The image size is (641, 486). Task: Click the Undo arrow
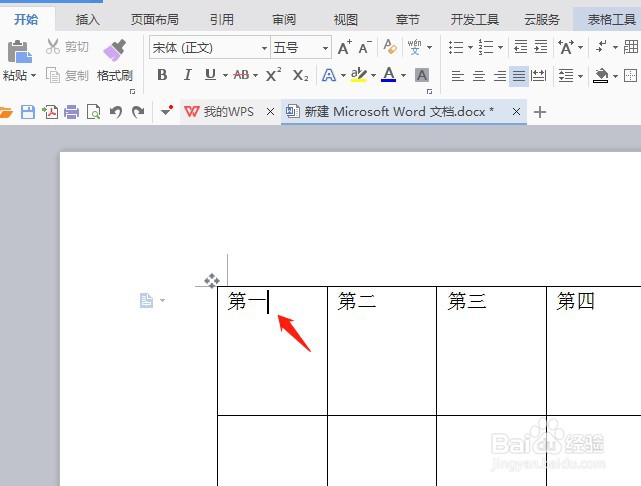point(116,112)
